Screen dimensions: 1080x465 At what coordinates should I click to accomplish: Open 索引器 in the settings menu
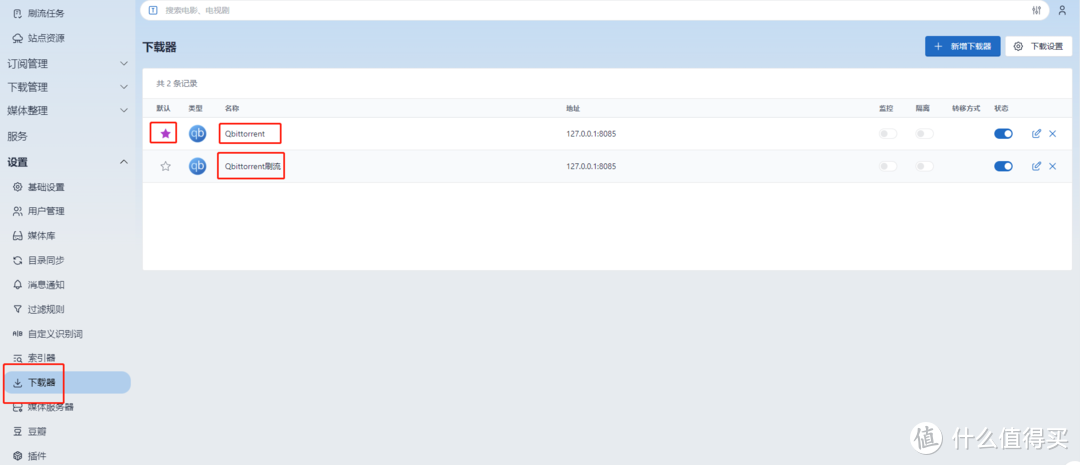click(41, 357)
